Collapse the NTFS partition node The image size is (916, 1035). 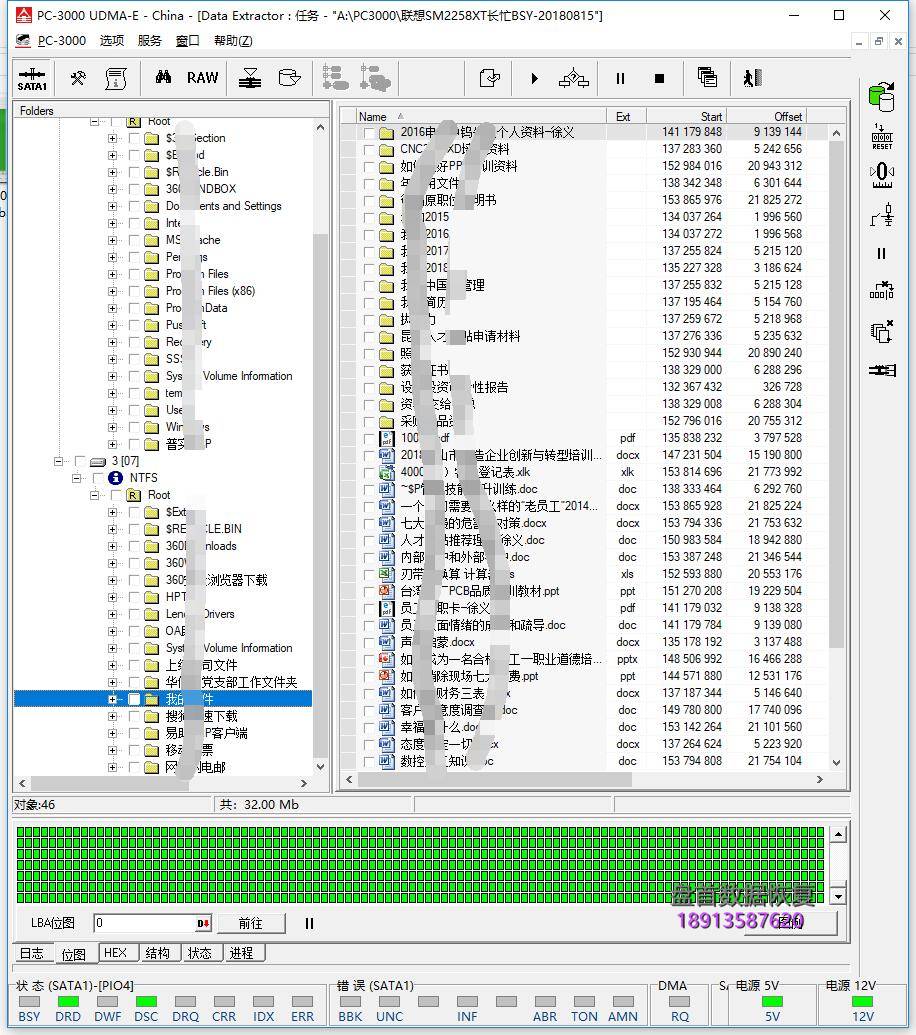77,478
